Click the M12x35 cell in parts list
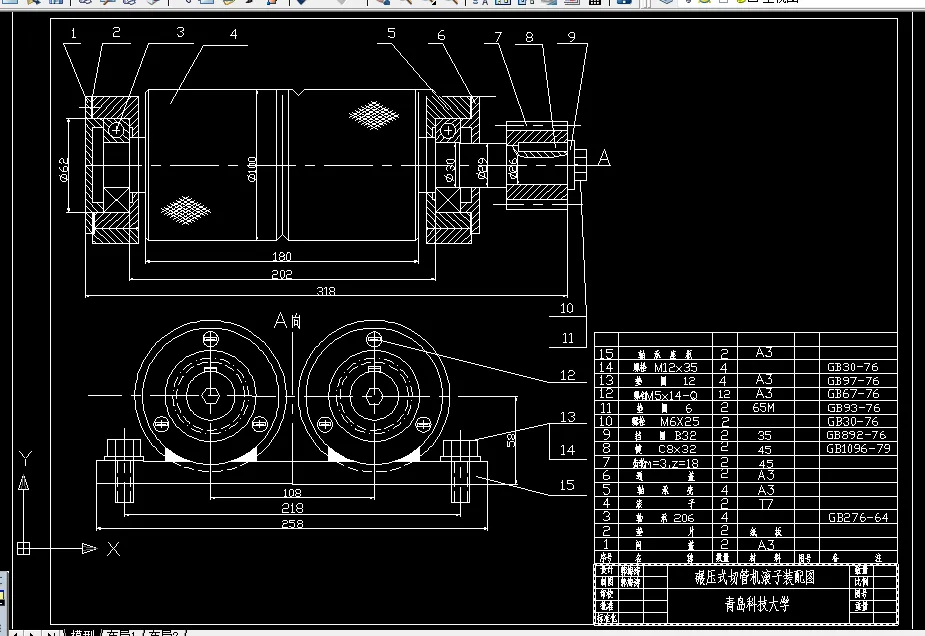Viewport: 925px width, 636px height. click(x=675, y=367)
